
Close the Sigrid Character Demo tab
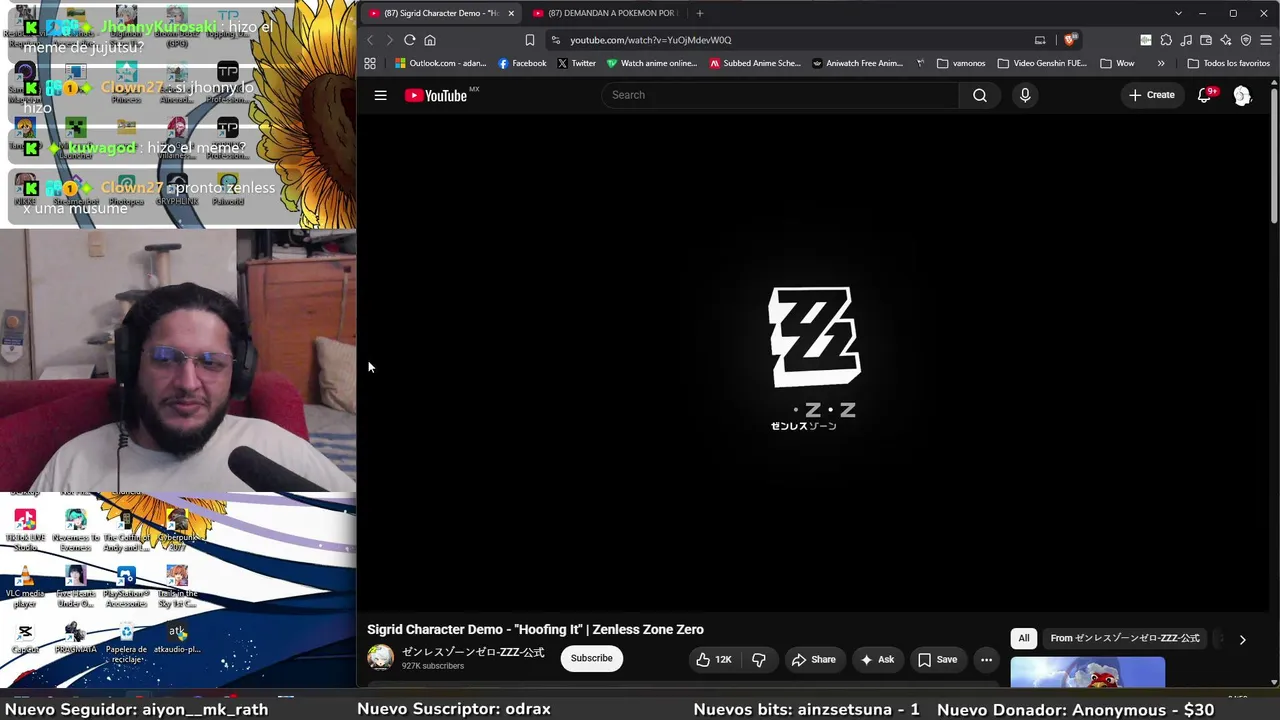pyautogui.click(x=511, y=13)
